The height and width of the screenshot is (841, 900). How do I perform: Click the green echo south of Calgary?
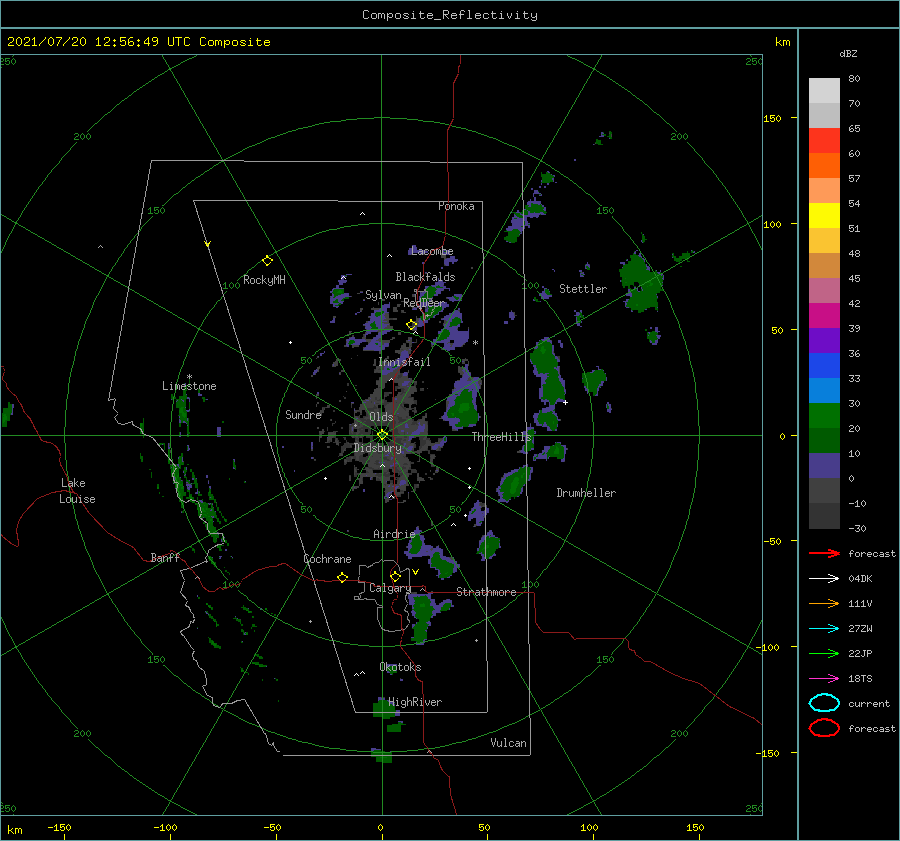(421, 617)
